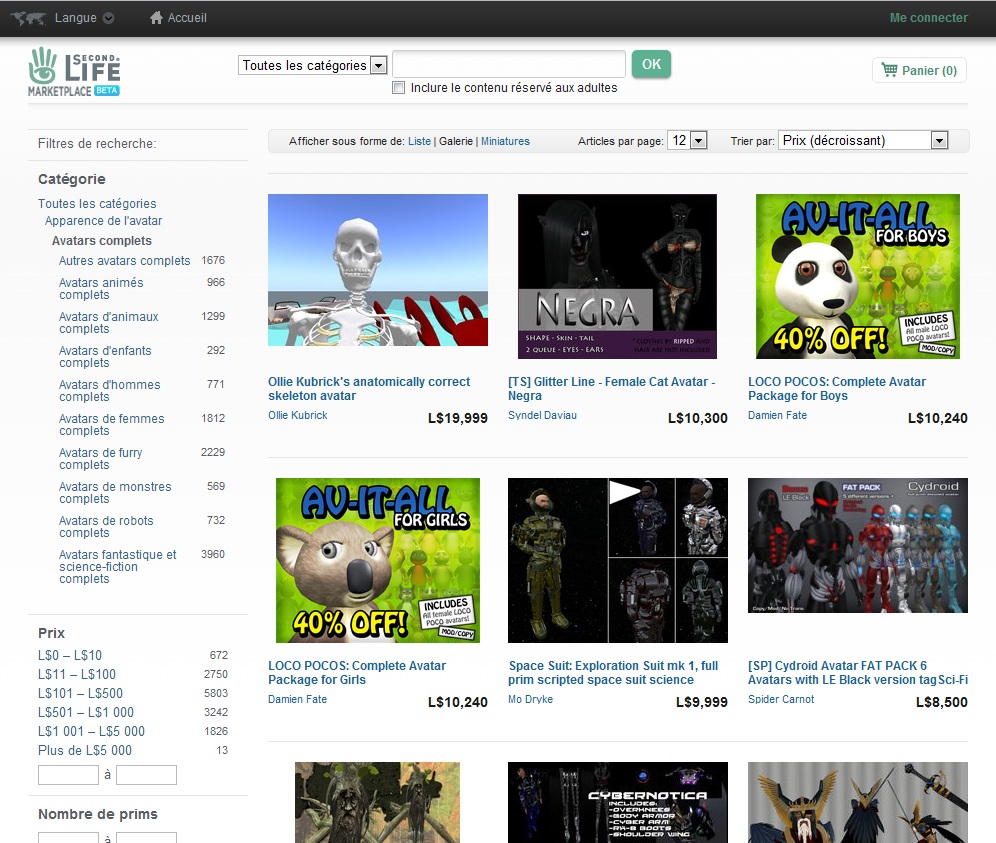This screenshot has height=843, width=996.
Task: Filter by Avatars d'animaux complets
Action: pos(109,323)
